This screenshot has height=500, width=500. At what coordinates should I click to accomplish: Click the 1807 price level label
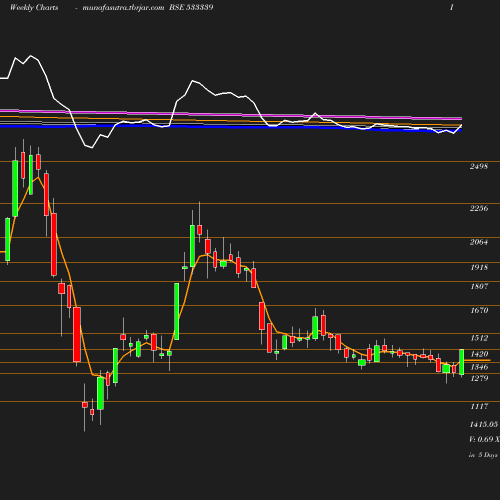479,286
